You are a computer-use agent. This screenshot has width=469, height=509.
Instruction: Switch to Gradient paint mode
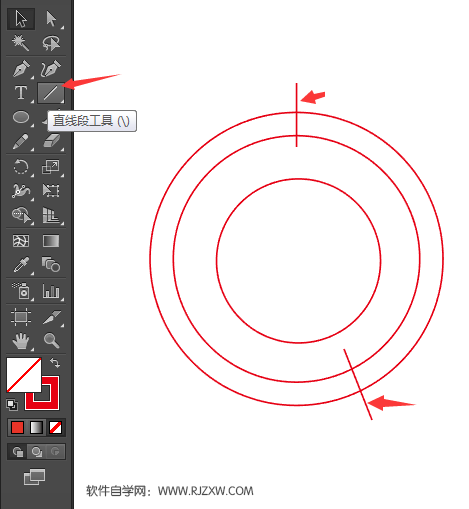coord(36,428)
